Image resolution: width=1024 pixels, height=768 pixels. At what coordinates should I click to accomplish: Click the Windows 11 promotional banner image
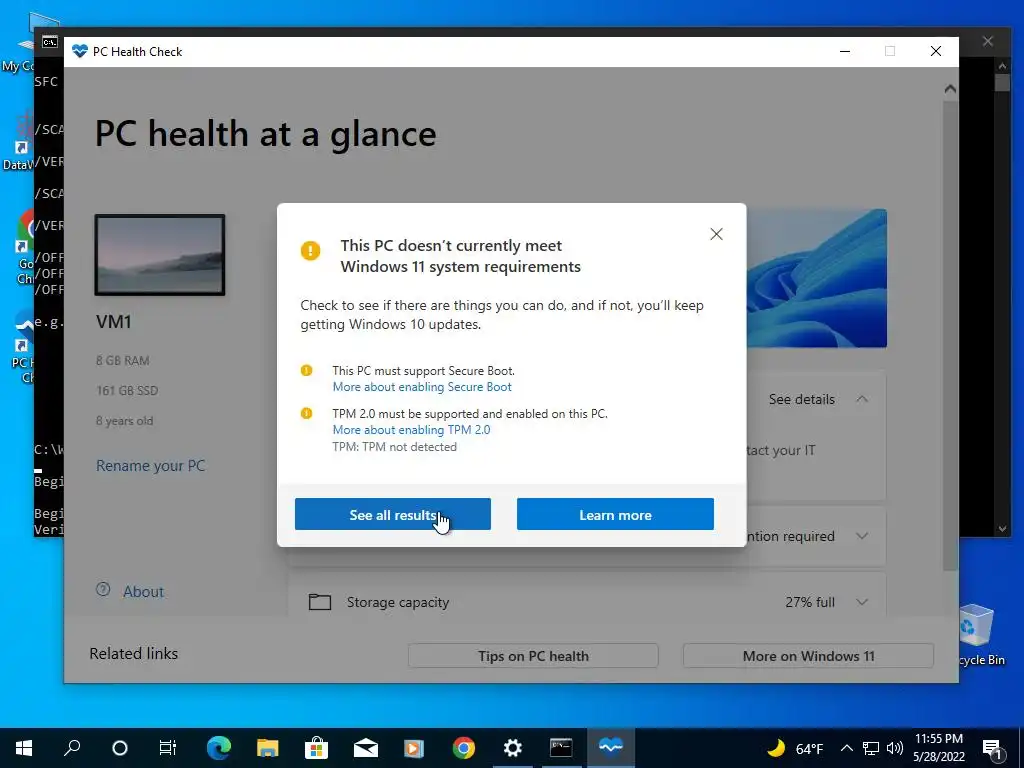click(x=816, y=278)
